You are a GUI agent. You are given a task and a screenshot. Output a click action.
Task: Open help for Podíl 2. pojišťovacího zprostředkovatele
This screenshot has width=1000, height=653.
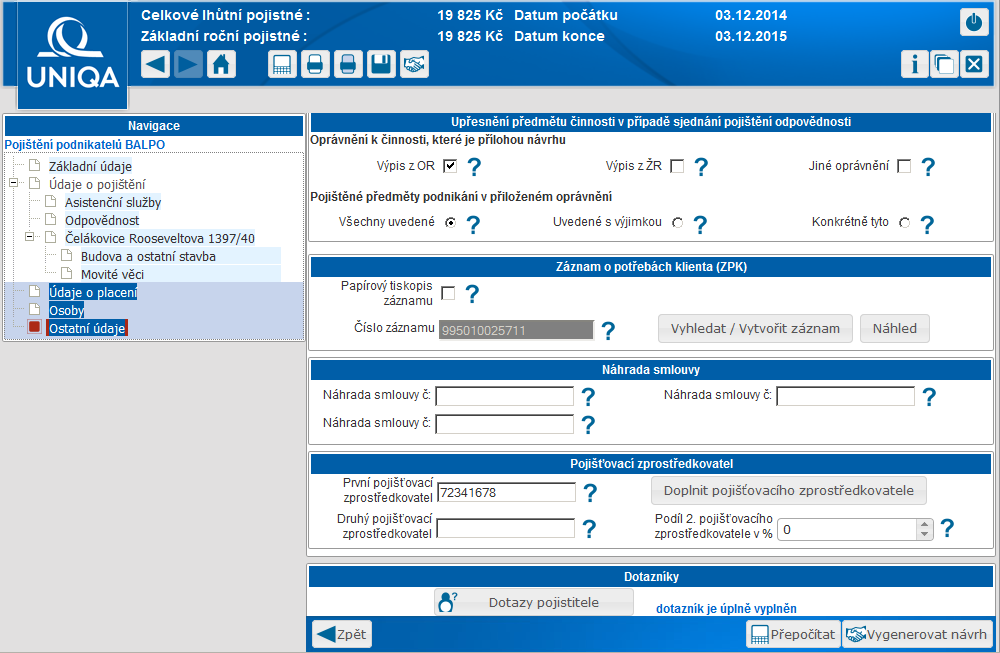(948, 527)
